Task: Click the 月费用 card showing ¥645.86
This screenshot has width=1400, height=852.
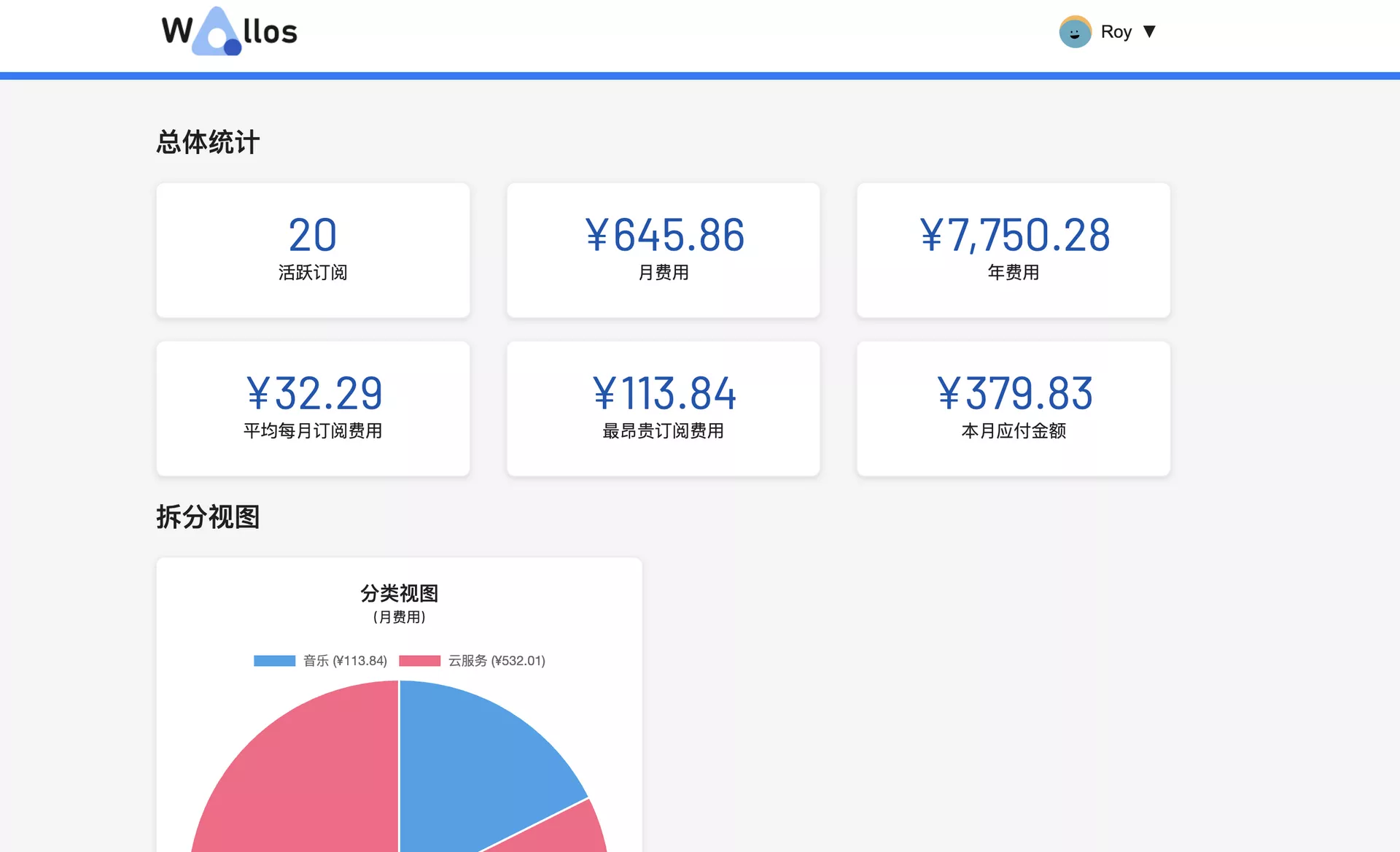Action: [663, 249]
